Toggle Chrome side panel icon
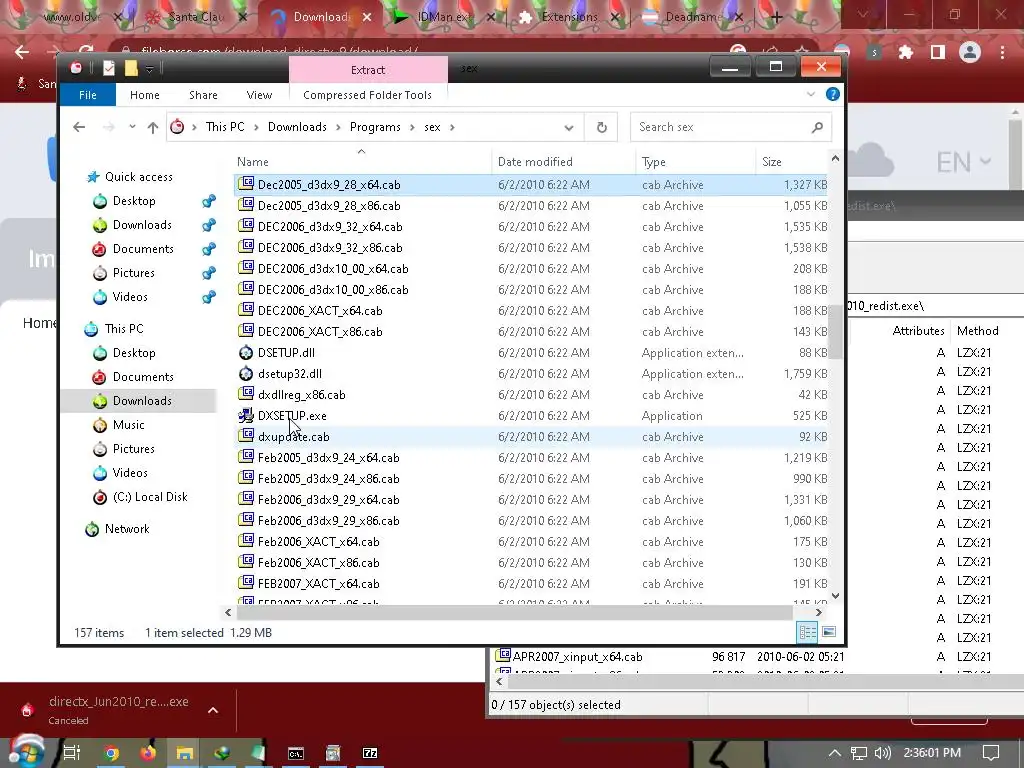 point(938,52)
